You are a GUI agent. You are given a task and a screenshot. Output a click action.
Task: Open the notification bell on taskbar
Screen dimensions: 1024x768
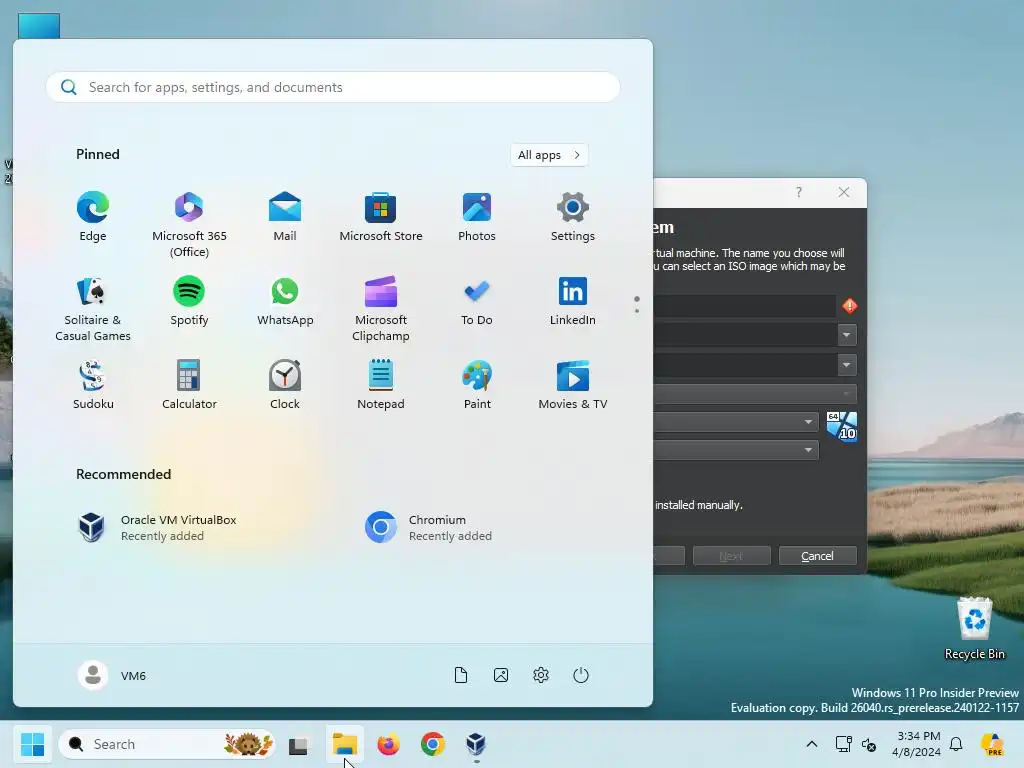[956, 744]
